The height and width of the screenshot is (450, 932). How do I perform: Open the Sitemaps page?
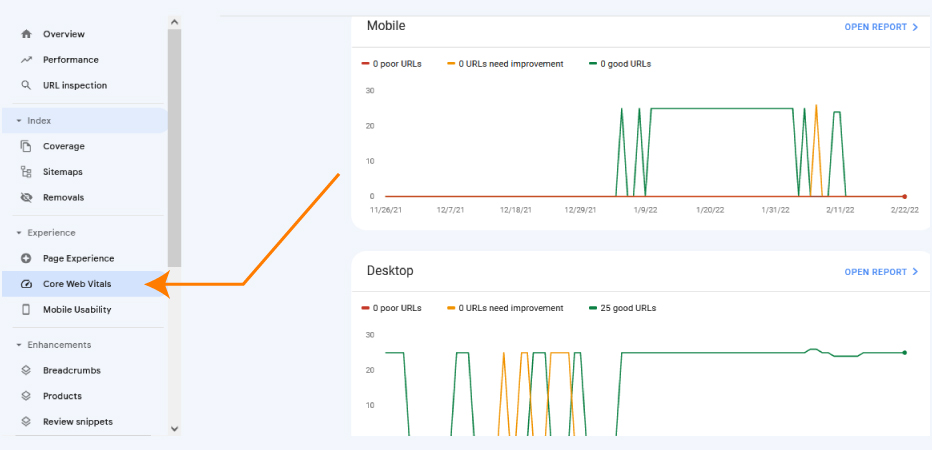[x=62, y=172]
